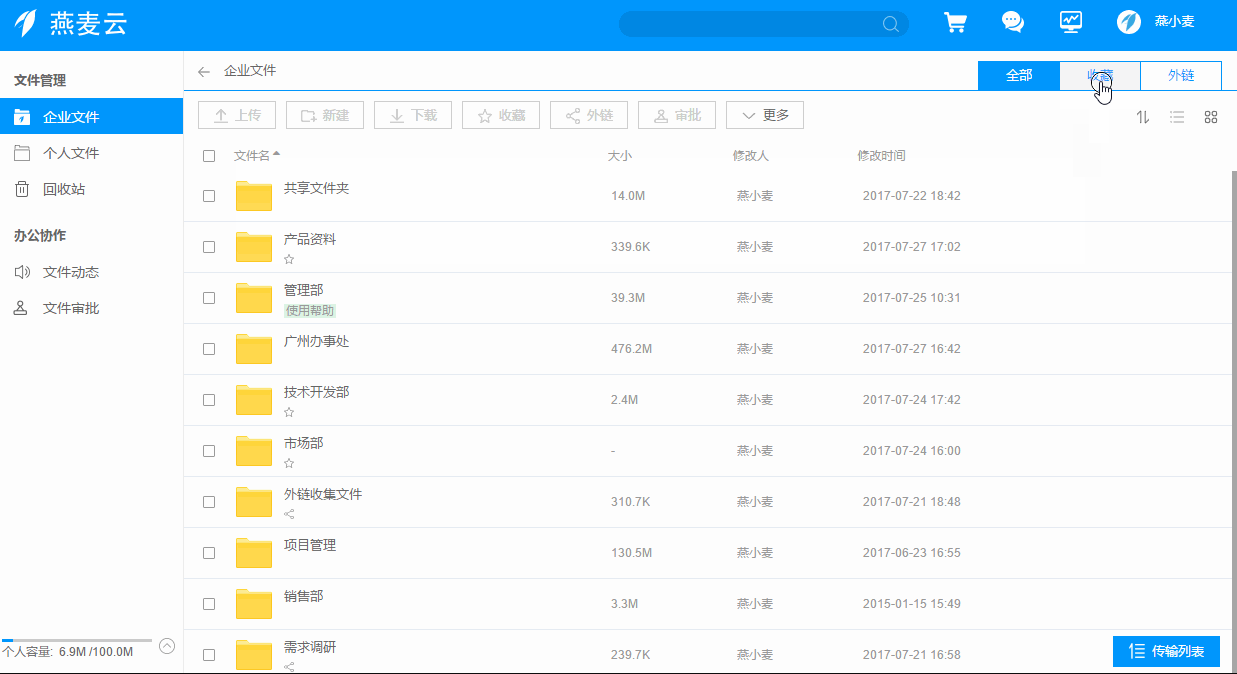Open the 新建 new folder tool

click(325, 114)
